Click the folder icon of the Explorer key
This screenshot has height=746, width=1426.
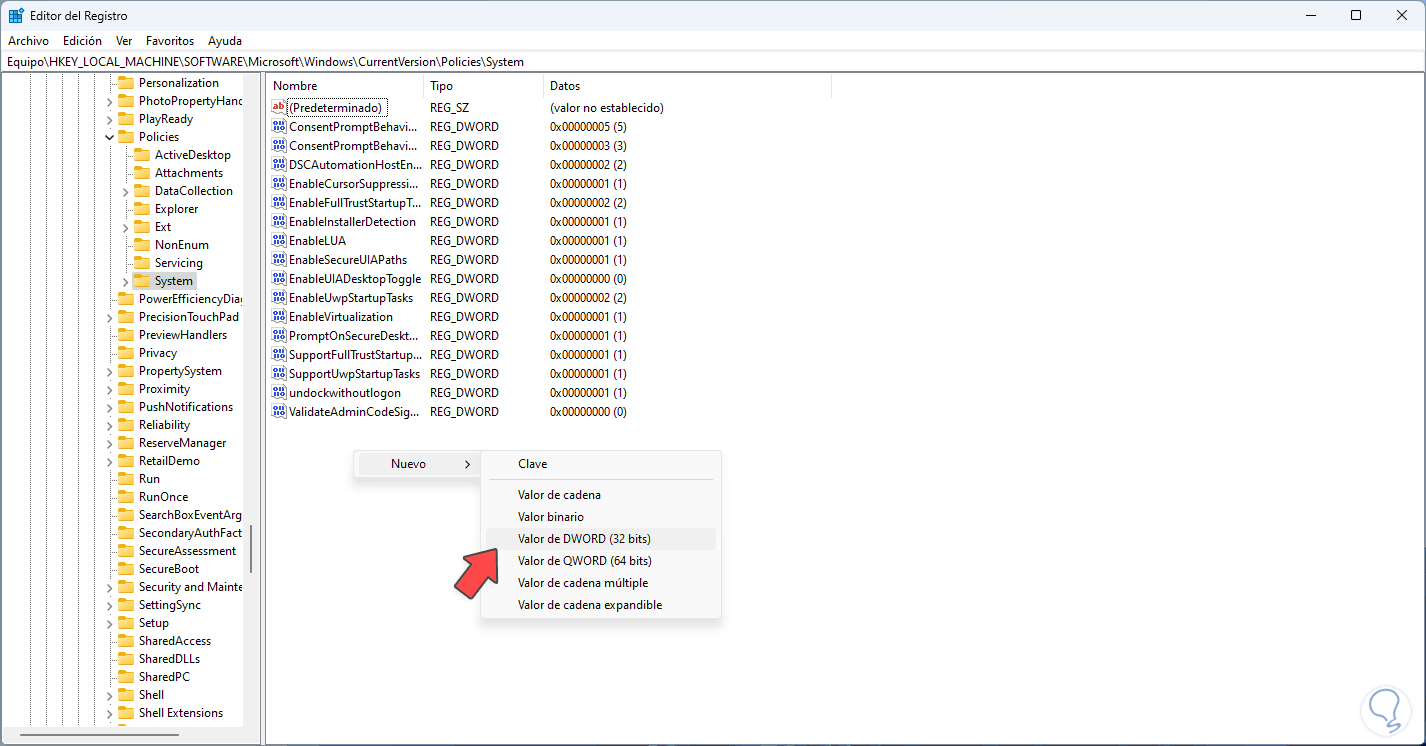pos(142,209)
